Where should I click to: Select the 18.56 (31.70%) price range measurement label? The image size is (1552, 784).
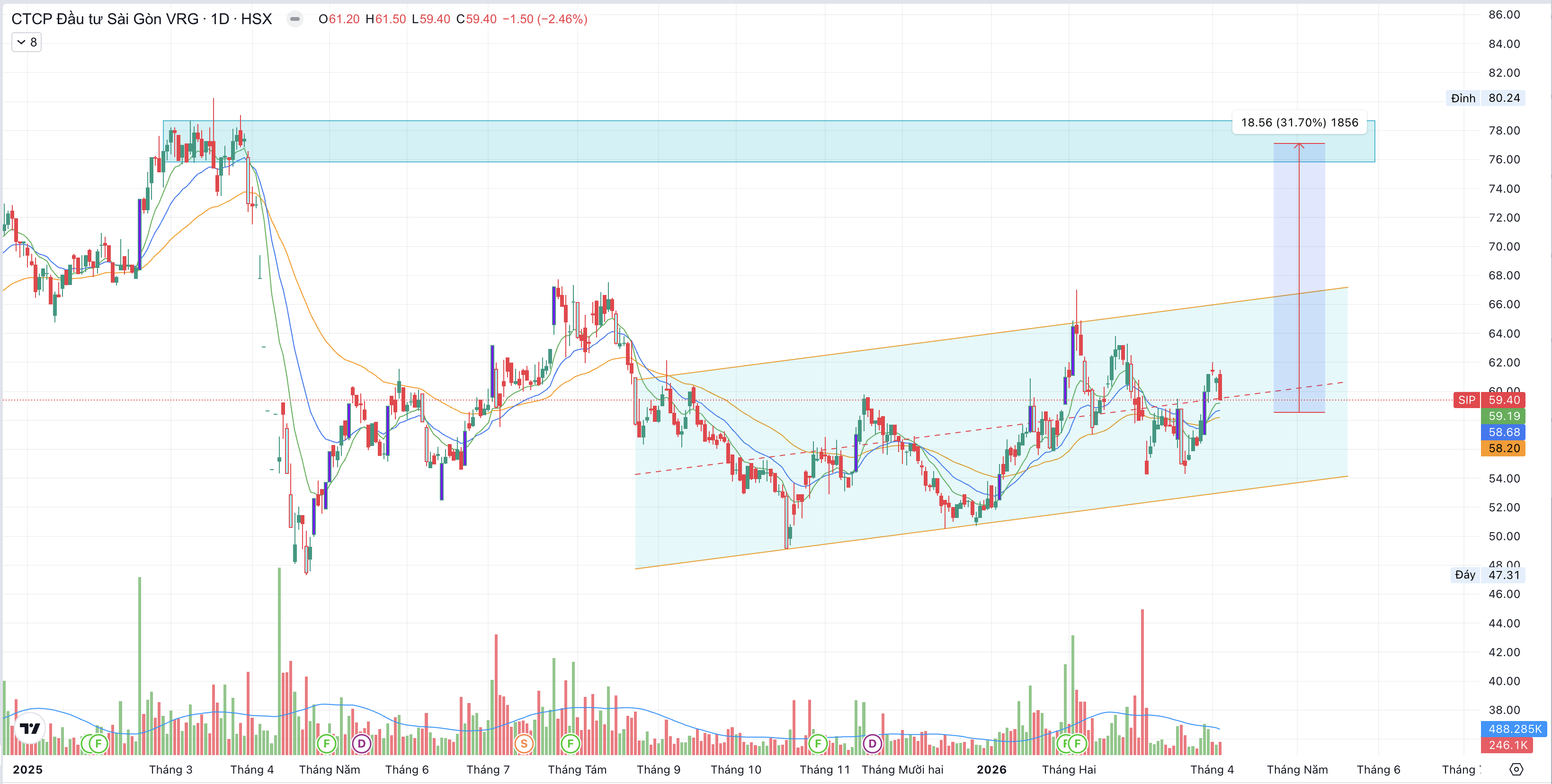1299,123
